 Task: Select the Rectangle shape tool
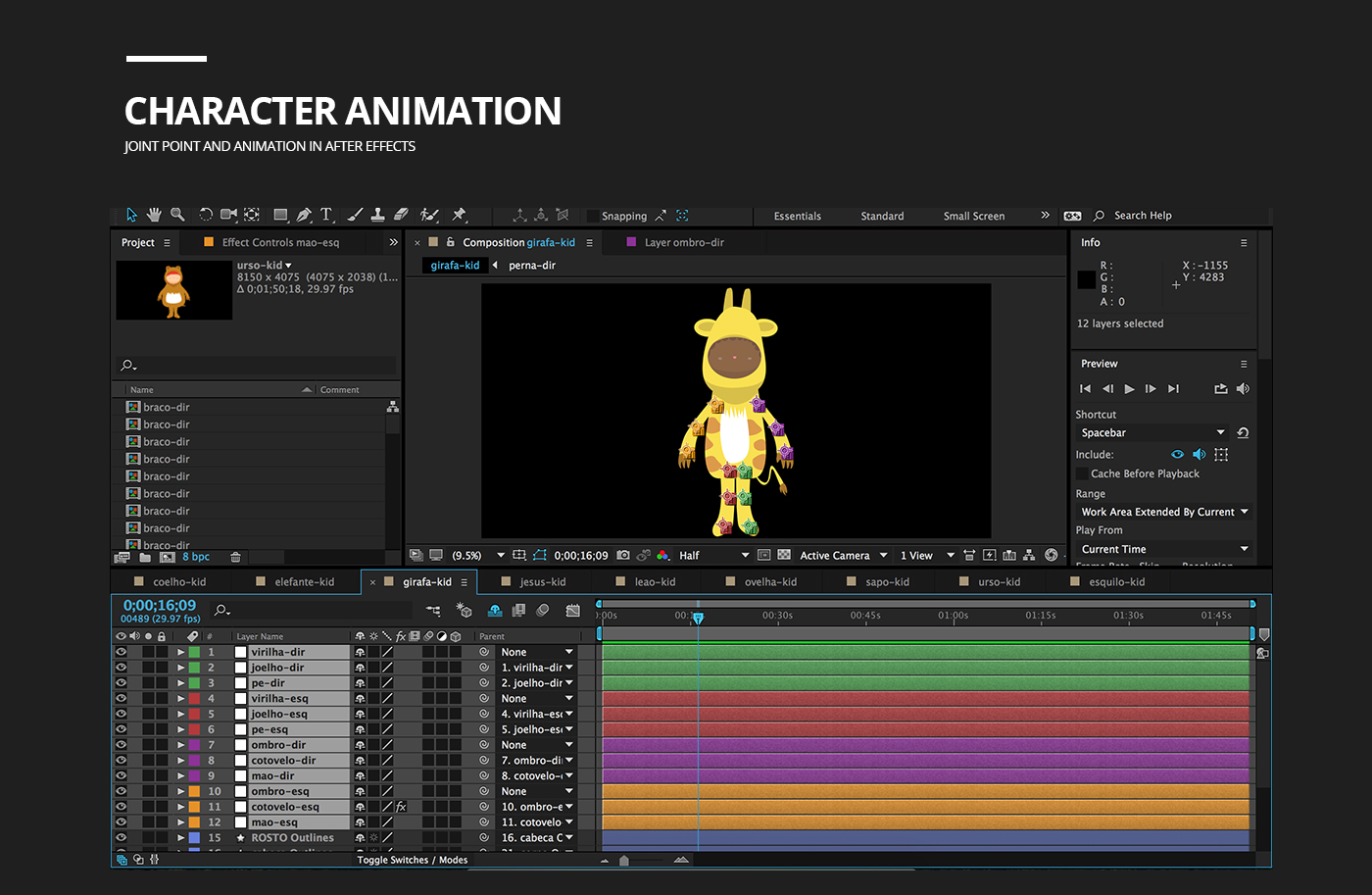[x=281, y=215]
